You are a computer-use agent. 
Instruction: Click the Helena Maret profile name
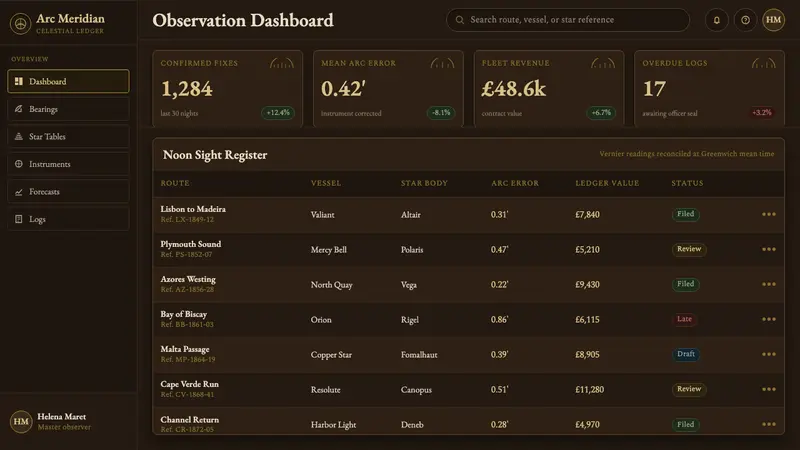pyautogui.click(x=62, y=416)
